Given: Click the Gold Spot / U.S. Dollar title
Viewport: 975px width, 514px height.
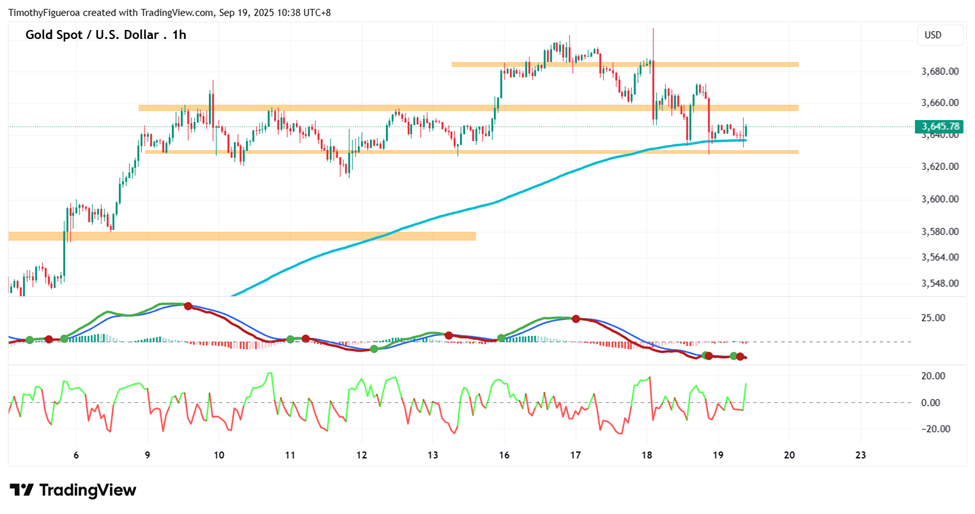Looking at the screenshot, I should pyautogui.click(x=106, y=35).
